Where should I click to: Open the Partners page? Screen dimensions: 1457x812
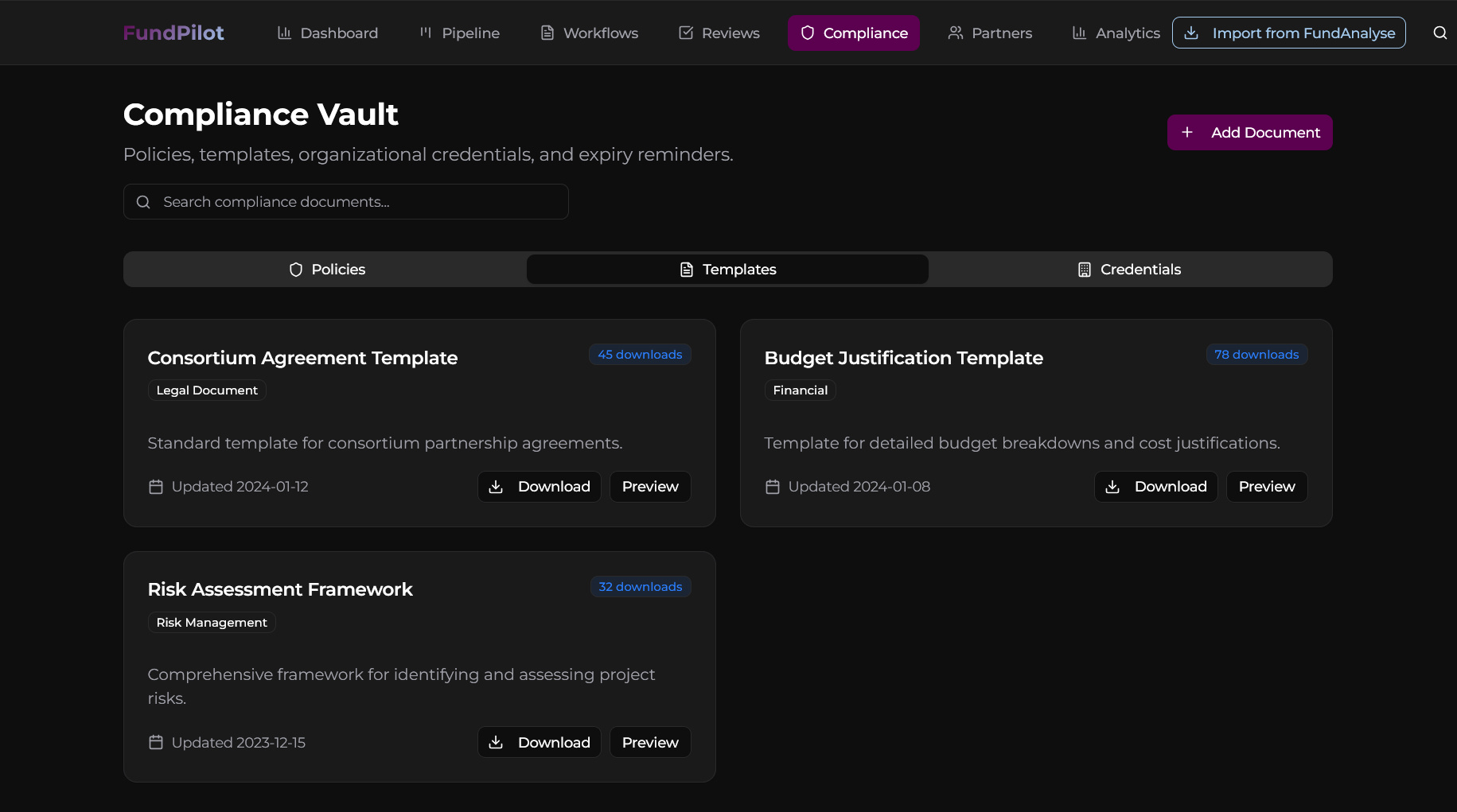coord(990,33)
